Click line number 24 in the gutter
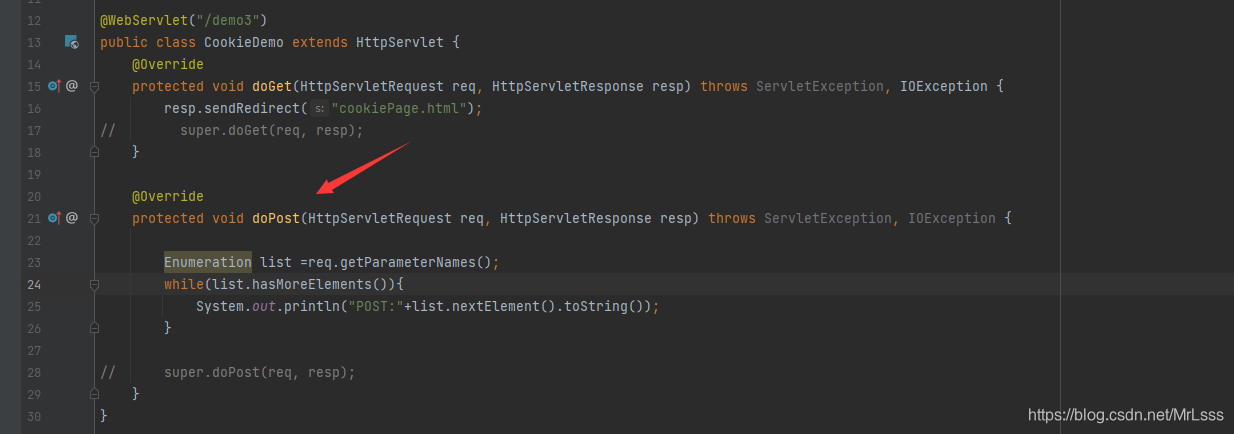 point(35,284)
